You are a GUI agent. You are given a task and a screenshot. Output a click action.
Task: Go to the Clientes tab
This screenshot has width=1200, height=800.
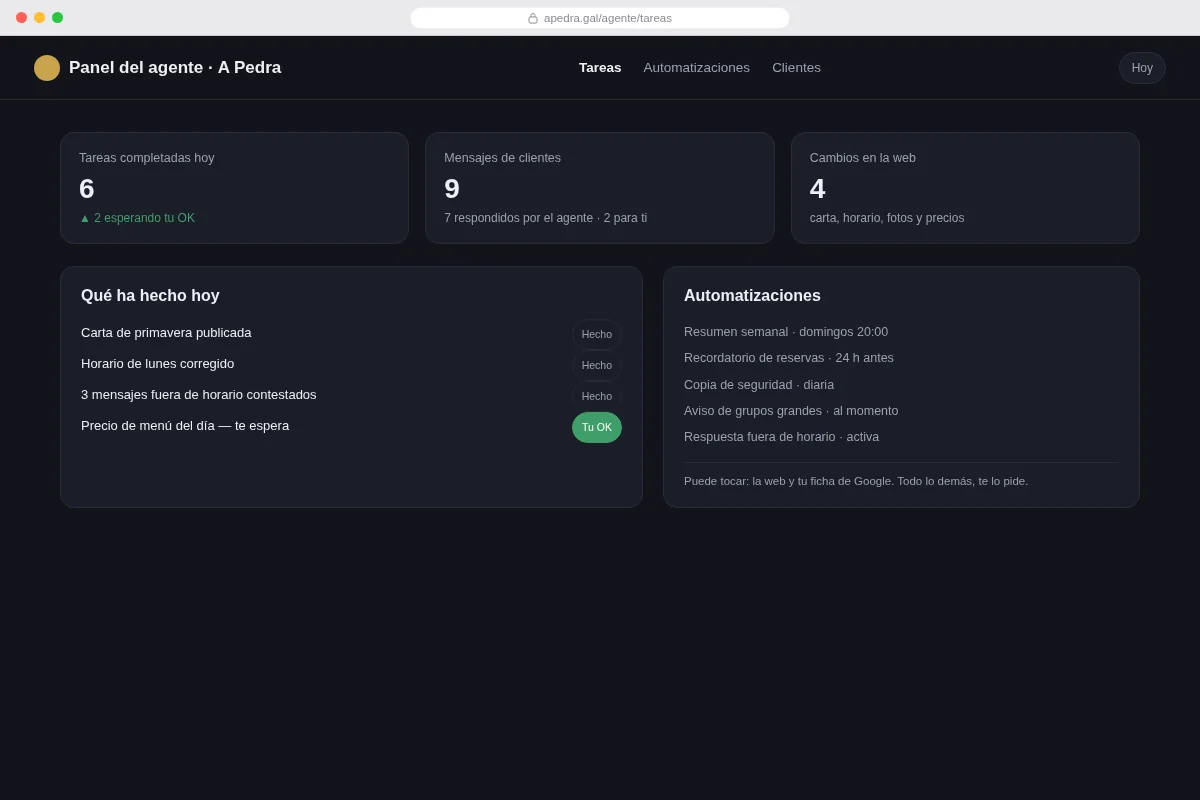[x=796, y=68]
